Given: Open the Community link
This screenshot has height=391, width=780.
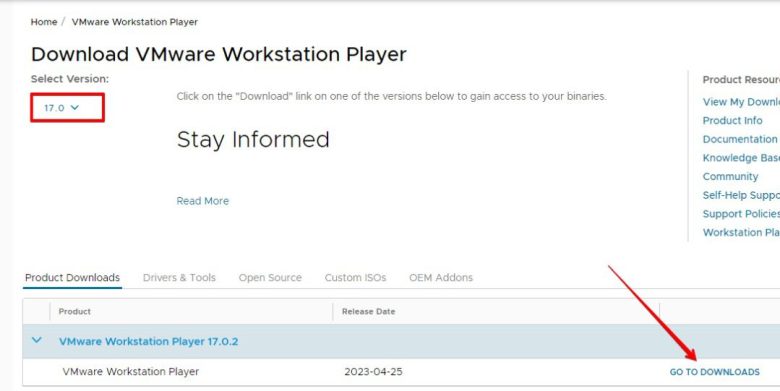Looking at the screenshot, I should pos(730,177).
